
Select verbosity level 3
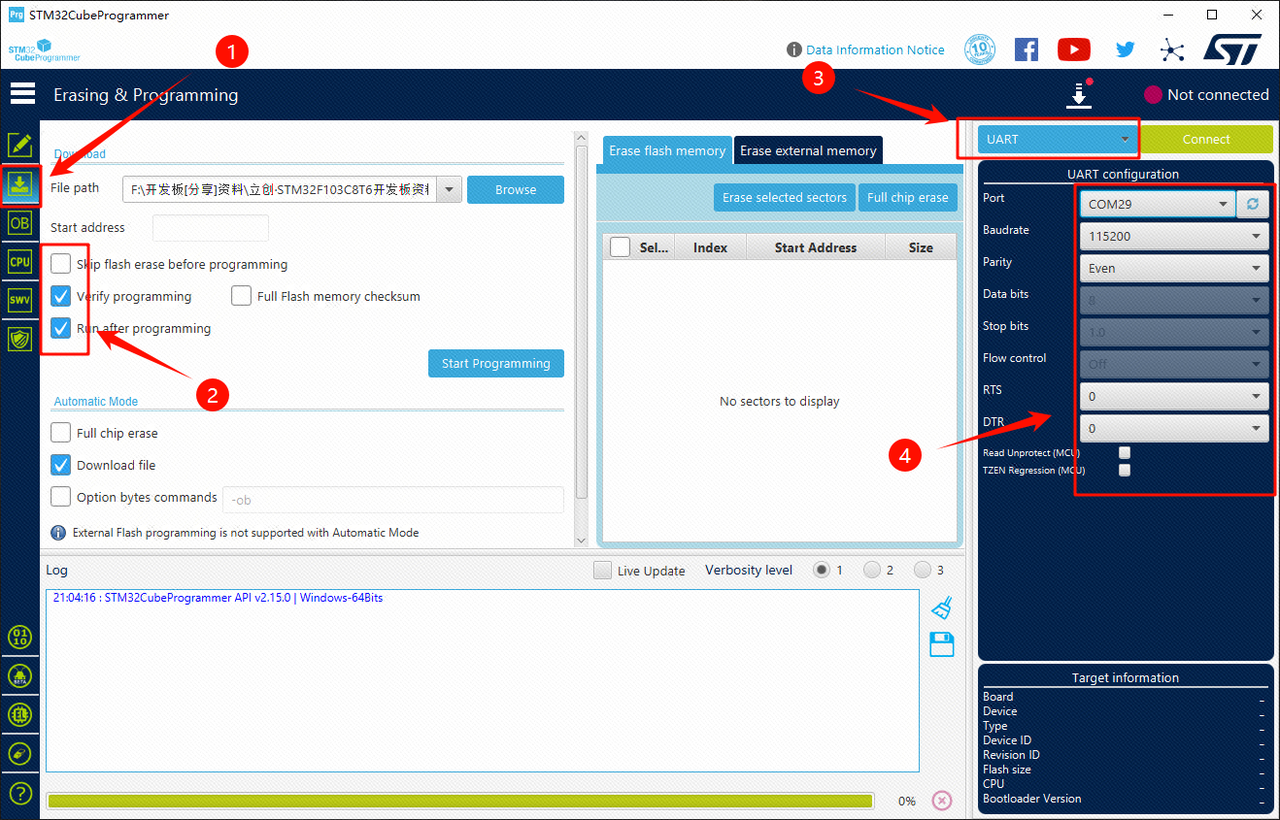tap(923, 570)
